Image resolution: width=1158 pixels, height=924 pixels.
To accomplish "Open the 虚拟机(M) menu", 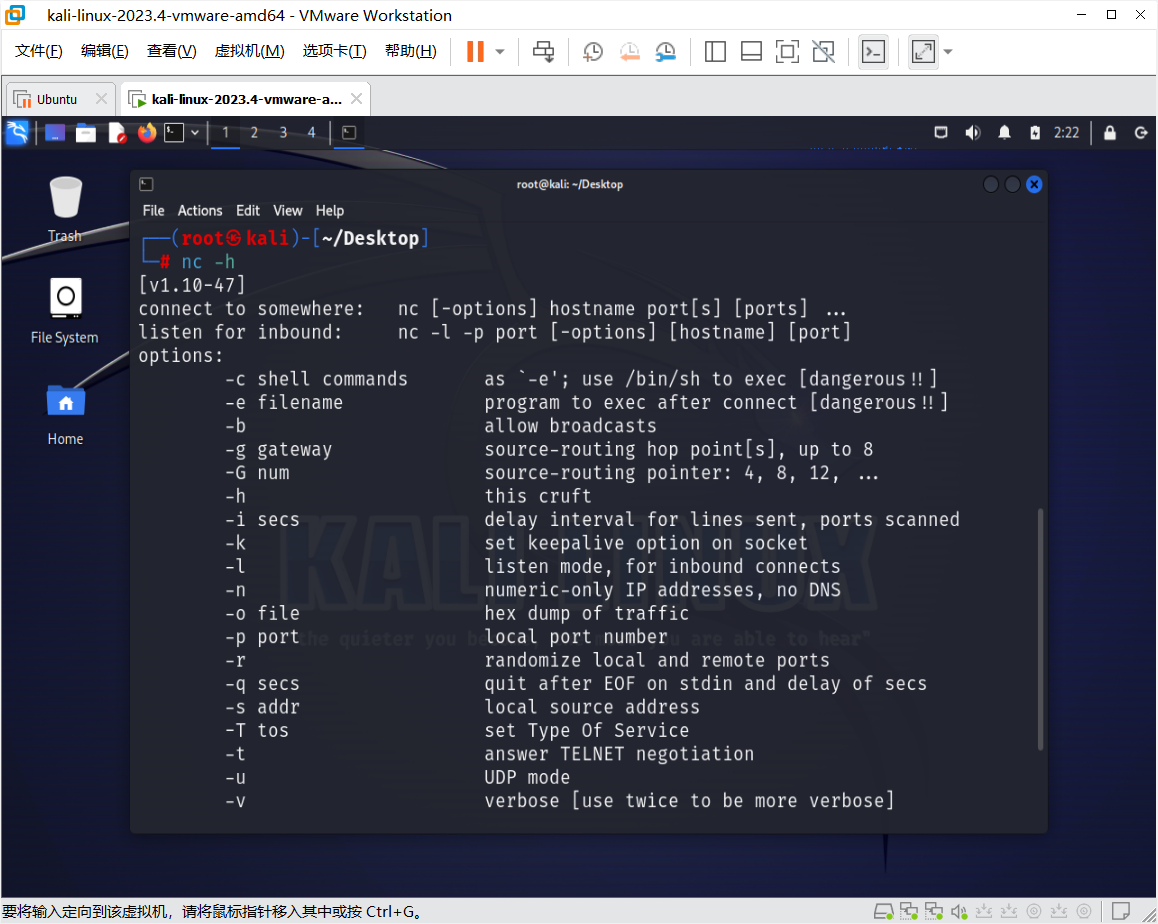I will (249, 51).
